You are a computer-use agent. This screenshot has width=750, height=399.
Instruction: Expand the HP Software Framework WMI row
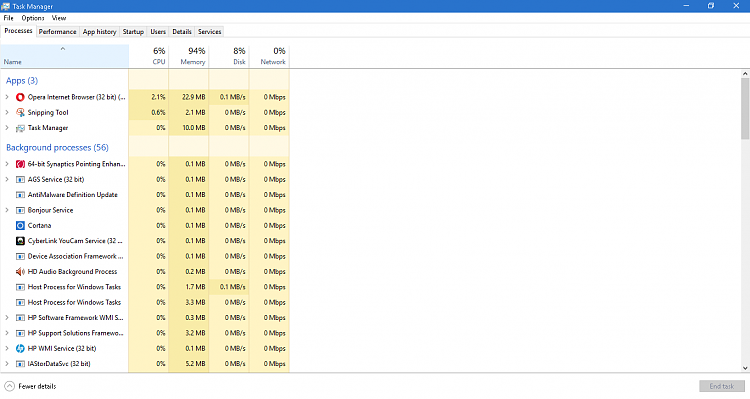coord(7,318)
